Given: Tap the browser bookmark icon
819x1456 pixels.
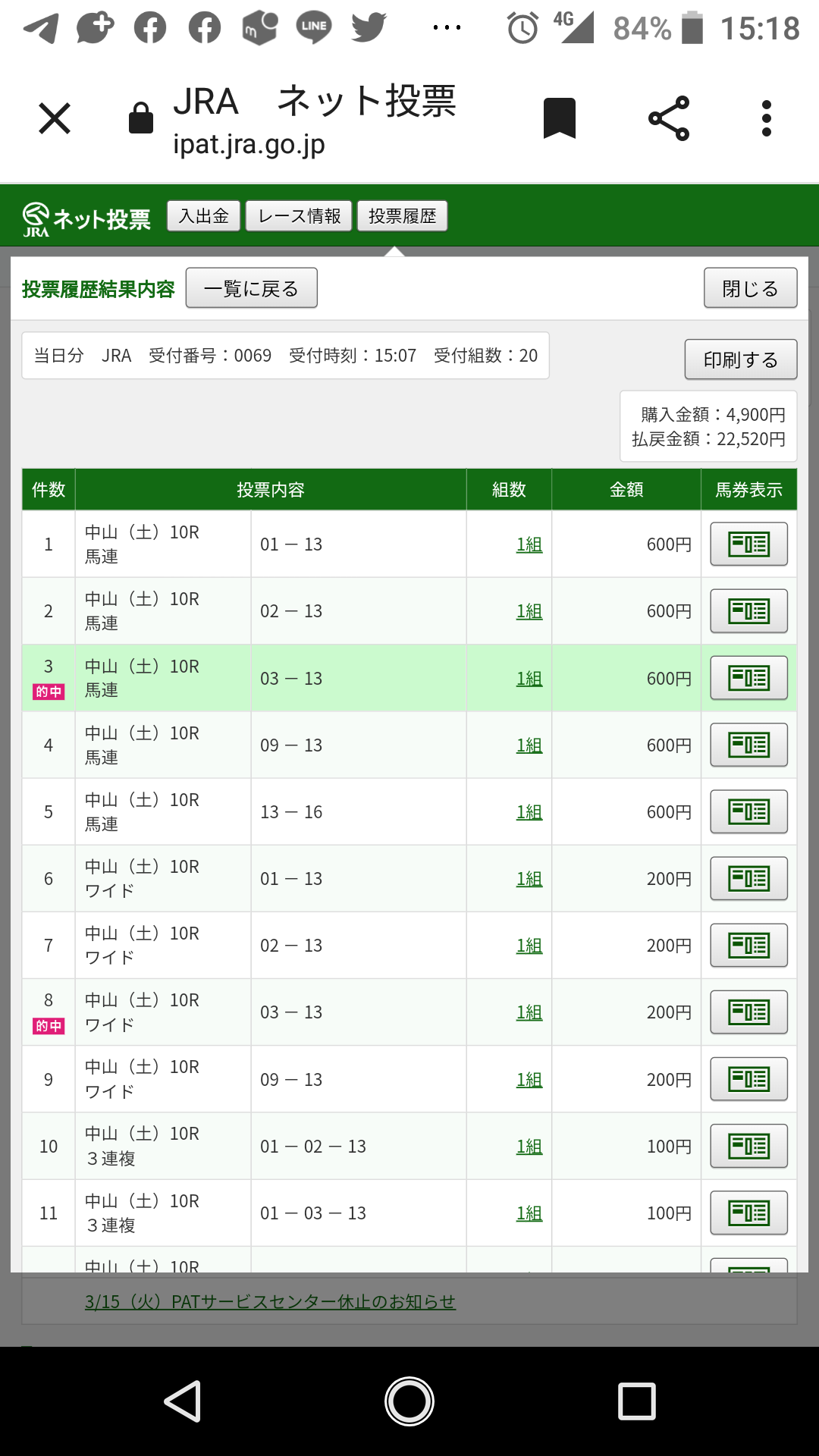Looking at the screenshot, I should (560, 119).
